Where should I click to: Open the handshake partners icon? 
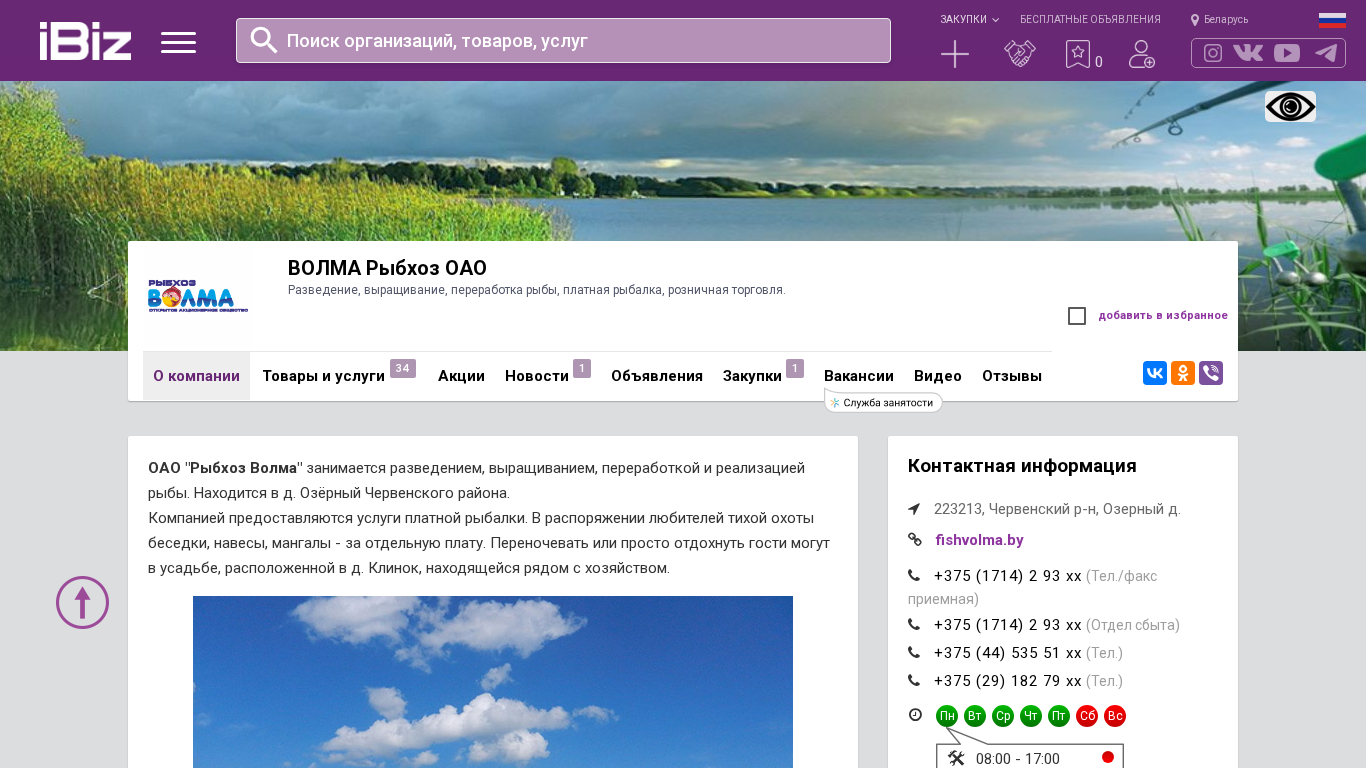[1020, 54]
